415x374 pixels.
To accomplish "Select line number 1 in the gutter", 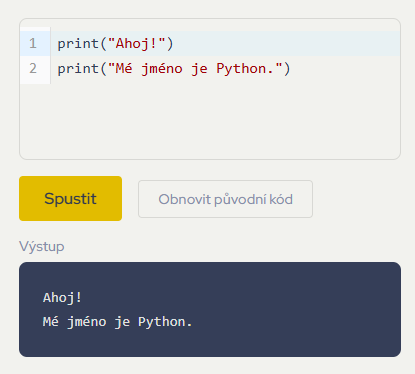I will [x=33, y=44].
